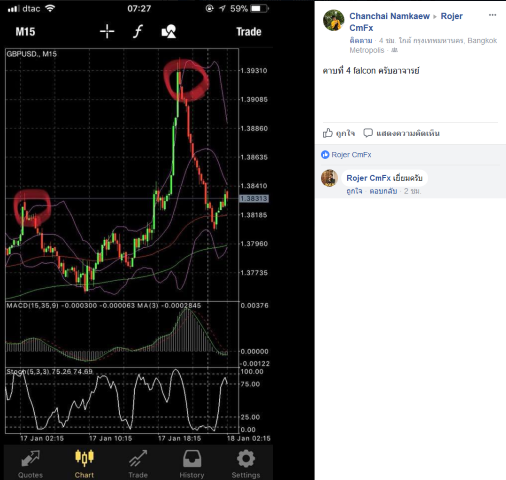Click the 1.37735 price axis label
506x480 pixels.
(254, 273)
